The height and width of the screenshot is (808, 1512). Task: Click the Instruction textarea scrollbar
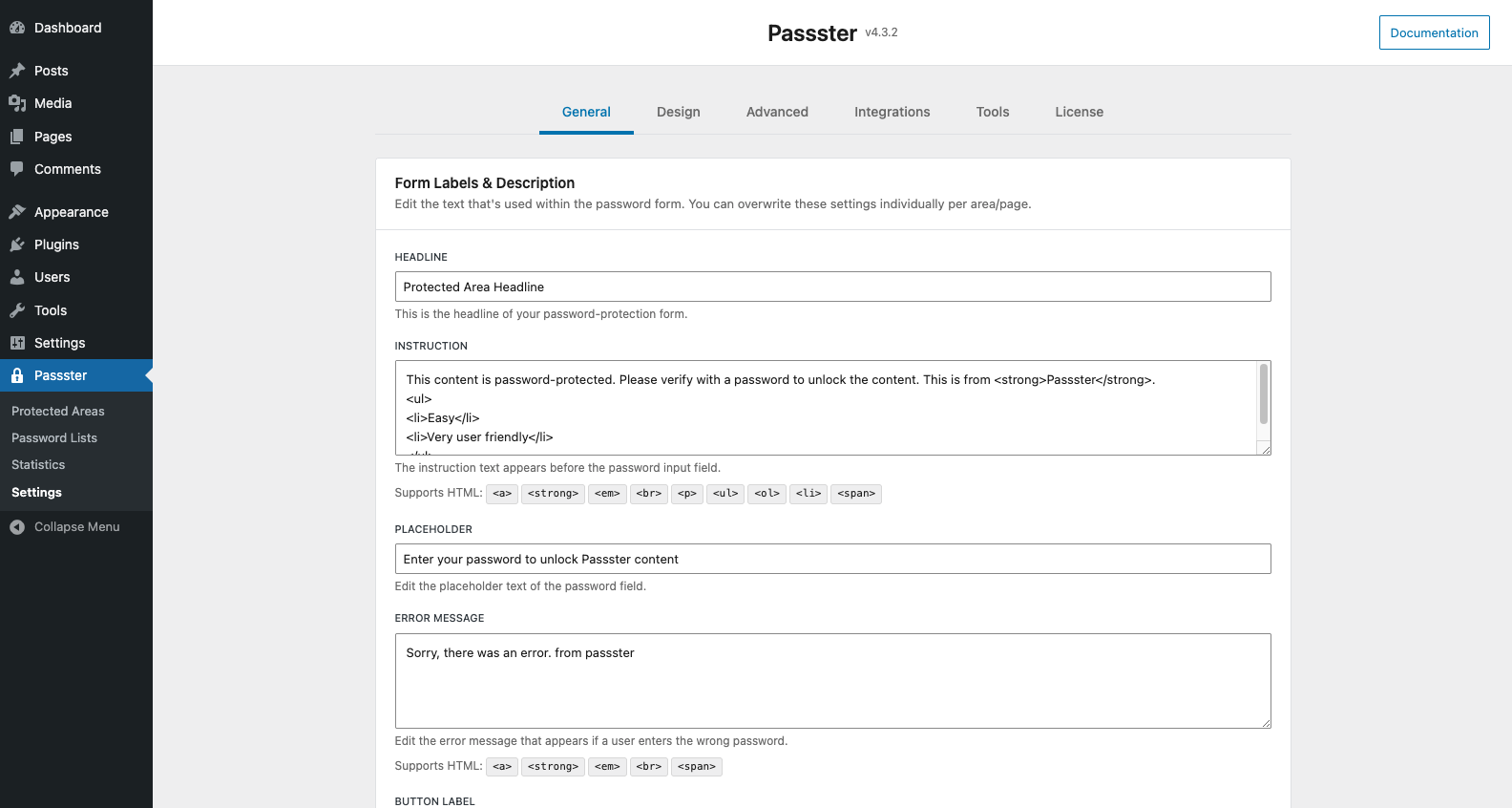(x=1264, y=393)
